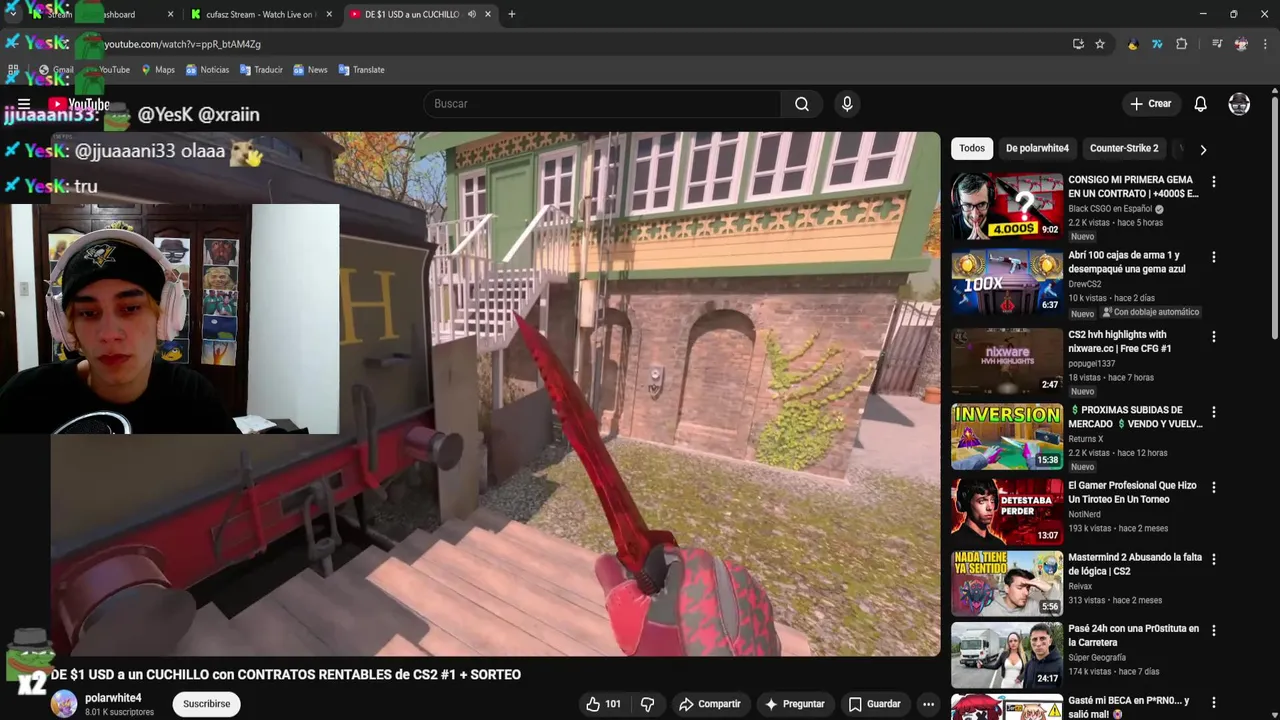Bookmark this page with the star icon

pos(1100,44)
